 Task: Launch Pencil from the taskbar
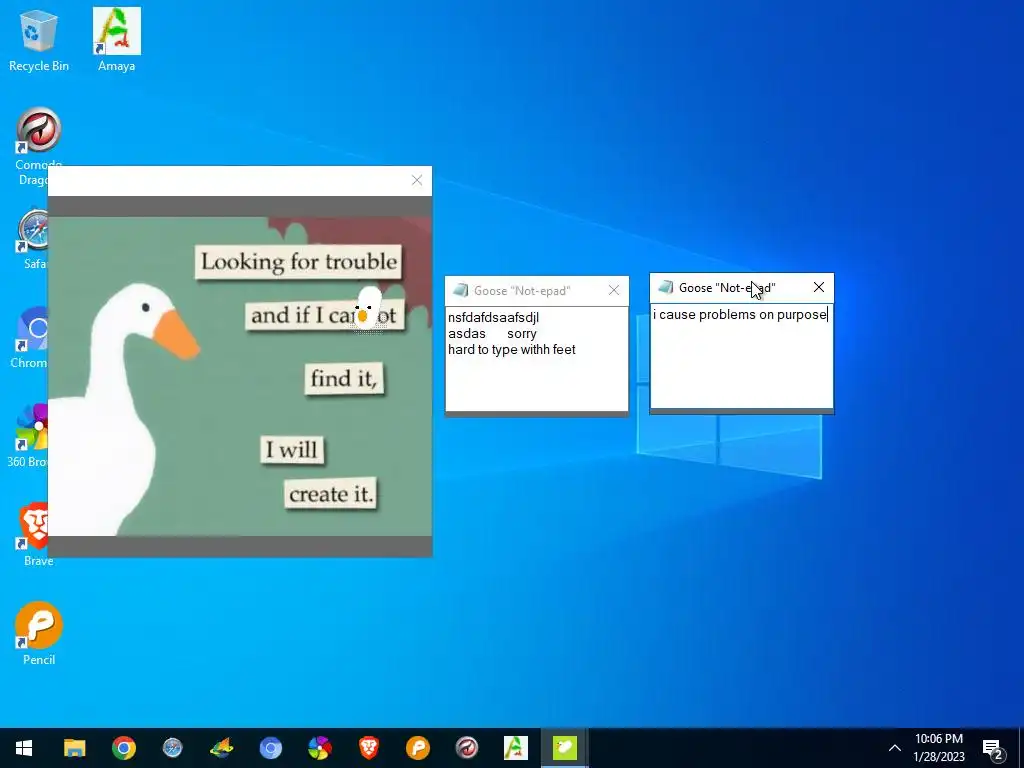(417, 748)
